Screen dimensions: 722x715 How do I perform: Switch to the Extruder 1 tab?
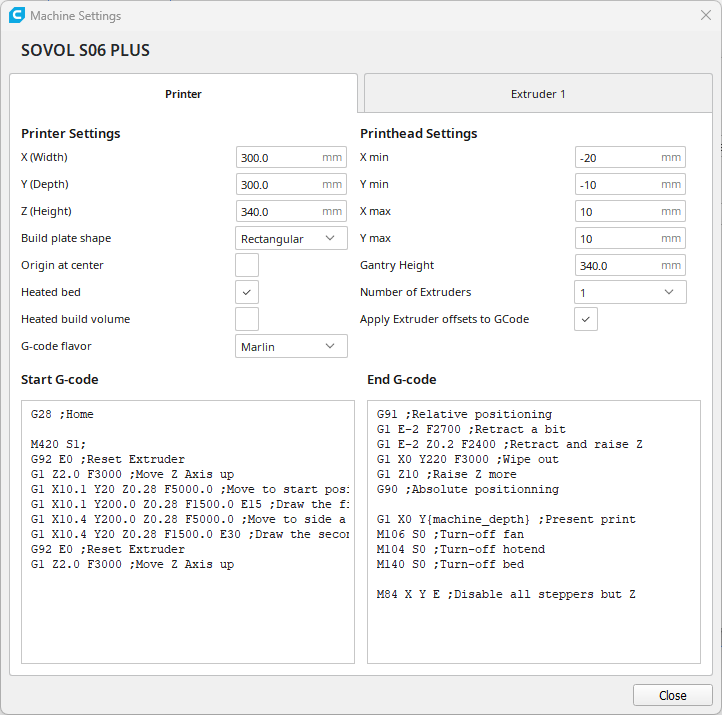538,93
